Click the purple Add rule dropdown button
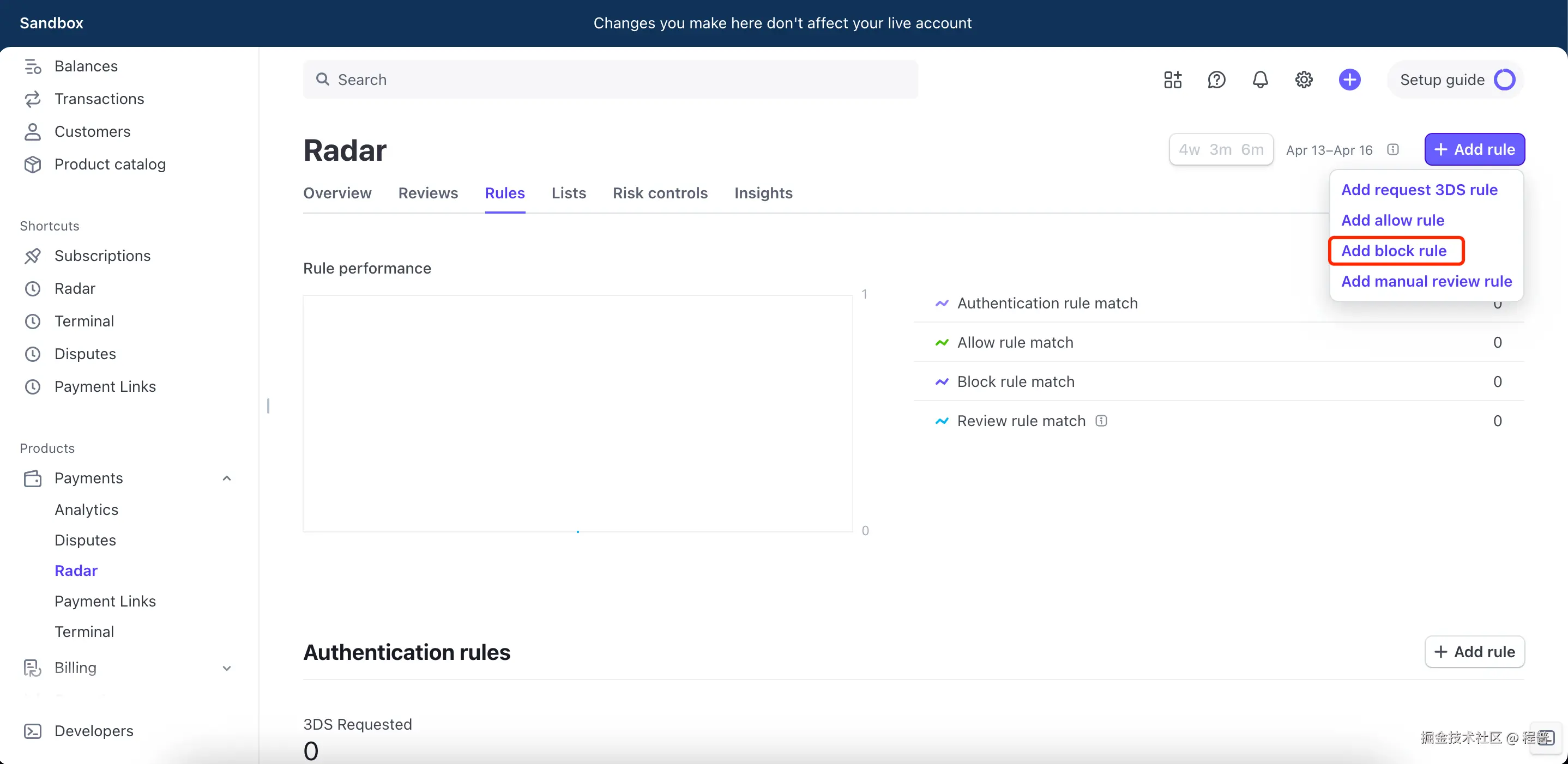 (1474, 150)
